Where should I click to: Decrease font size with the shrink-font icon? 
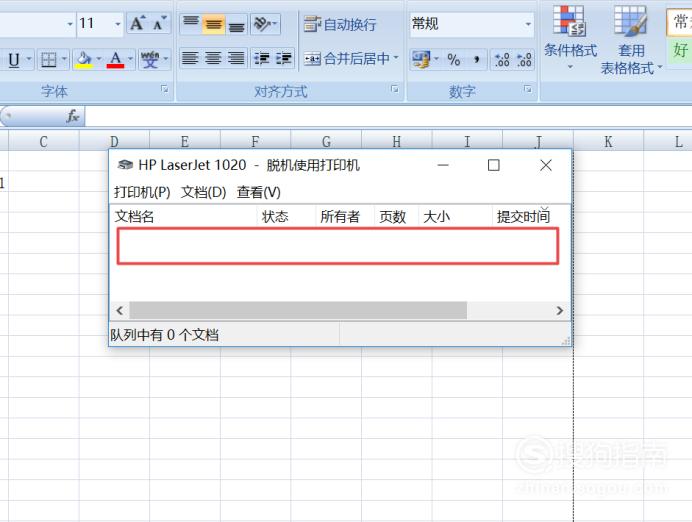pos(159,23)
